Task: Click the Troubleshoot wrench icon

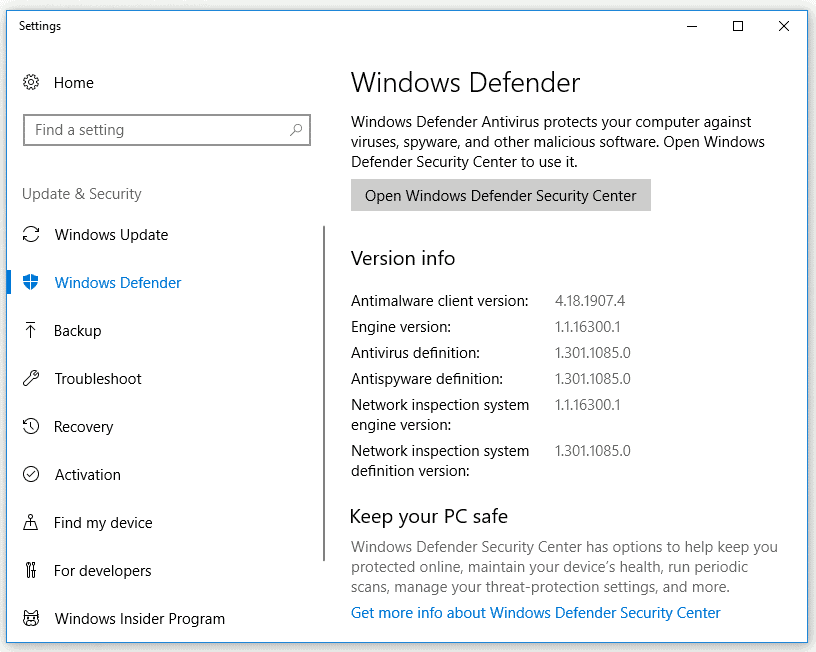Action: click(x=31, y=378)
